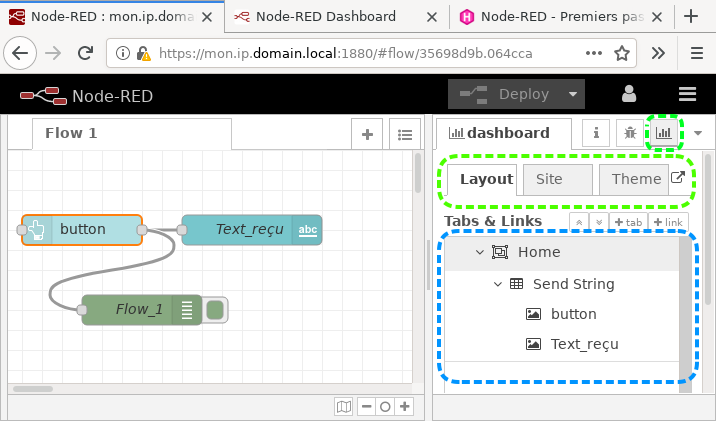Select the Text_reçu node on canvas
This screenshot has width=716, height=421.
(252, 230)
